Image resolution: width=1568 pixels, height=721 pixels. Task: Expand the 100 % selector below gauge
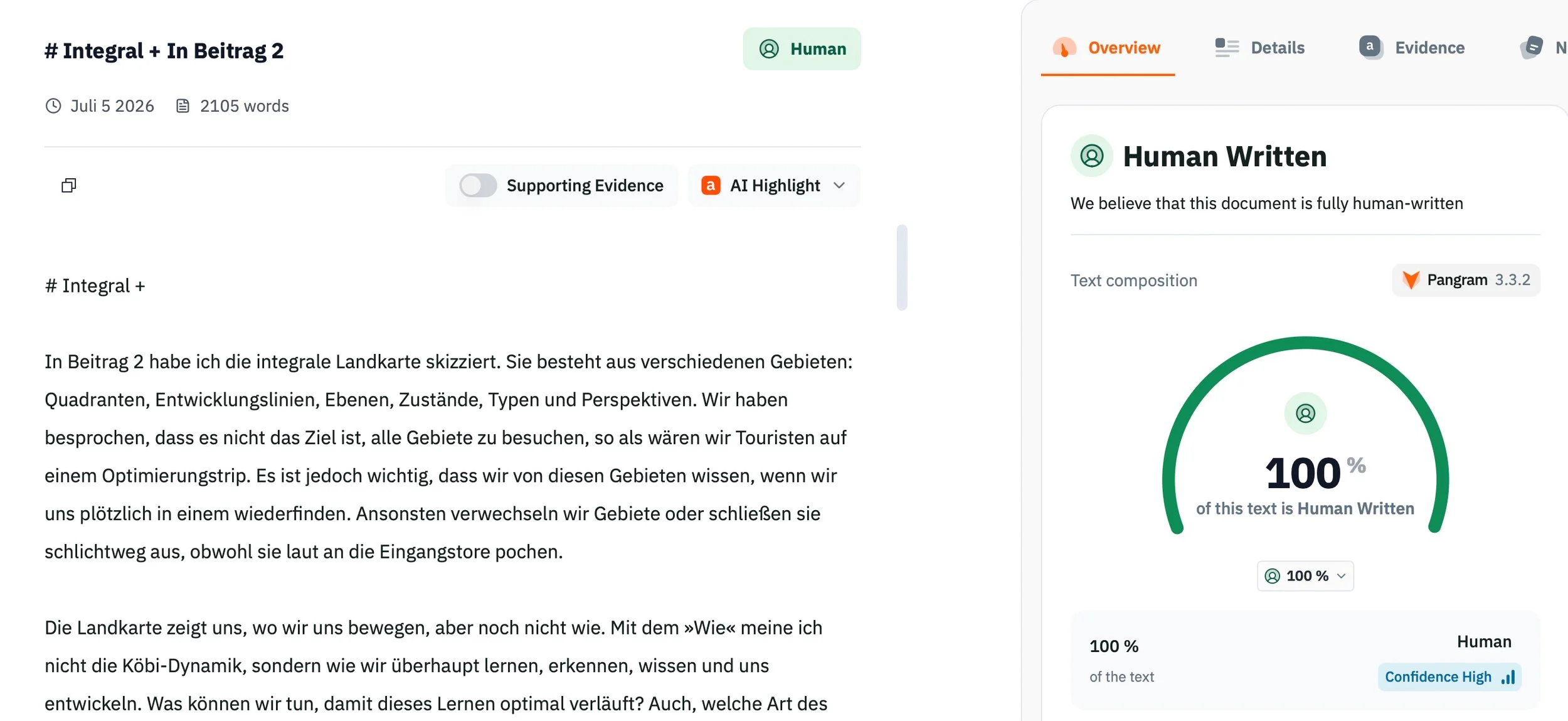(x=1305, y=576)
